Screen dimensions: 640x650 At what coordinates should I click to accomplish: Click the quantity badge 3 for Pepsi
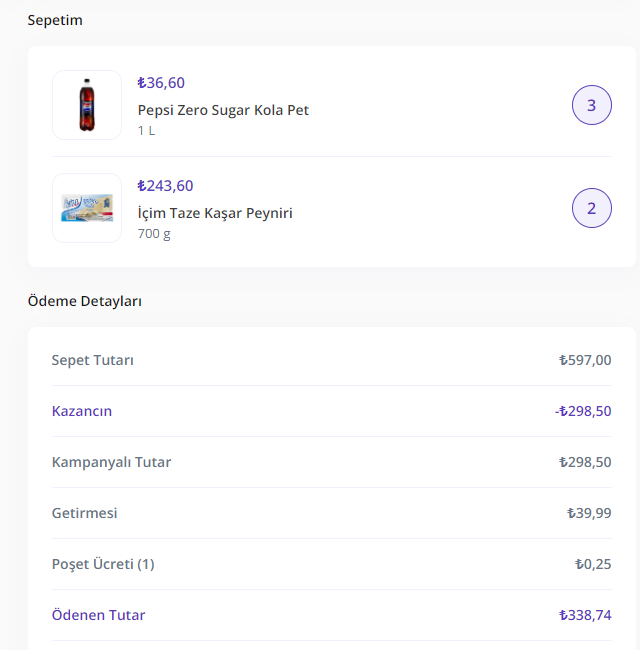(x=592, y=105)
